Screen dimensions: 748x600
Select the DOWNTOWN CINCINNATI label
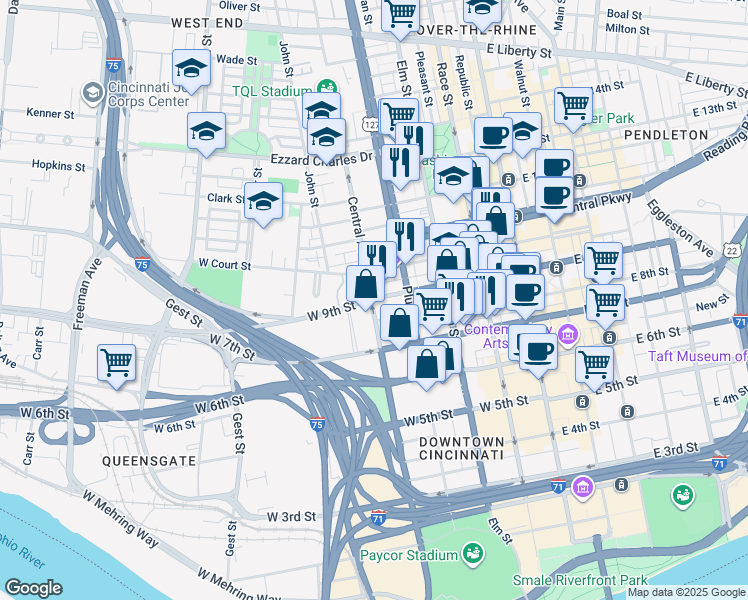pos(461,448)
